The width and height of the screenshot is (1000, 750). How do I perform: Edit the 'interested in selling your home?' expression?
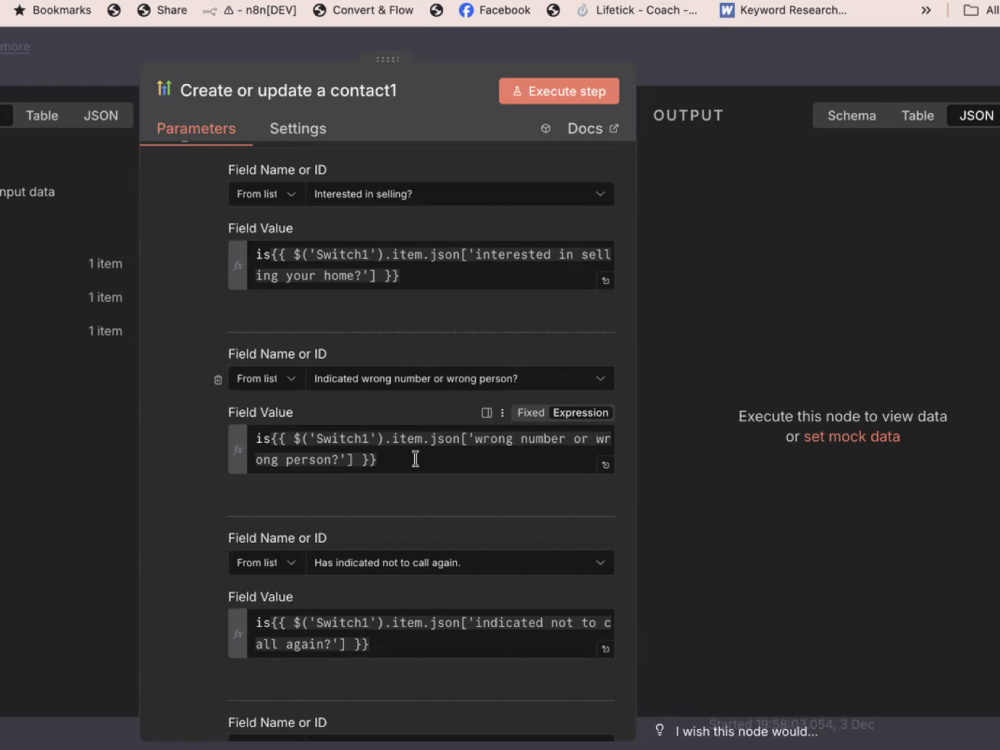tap(430, 265)
